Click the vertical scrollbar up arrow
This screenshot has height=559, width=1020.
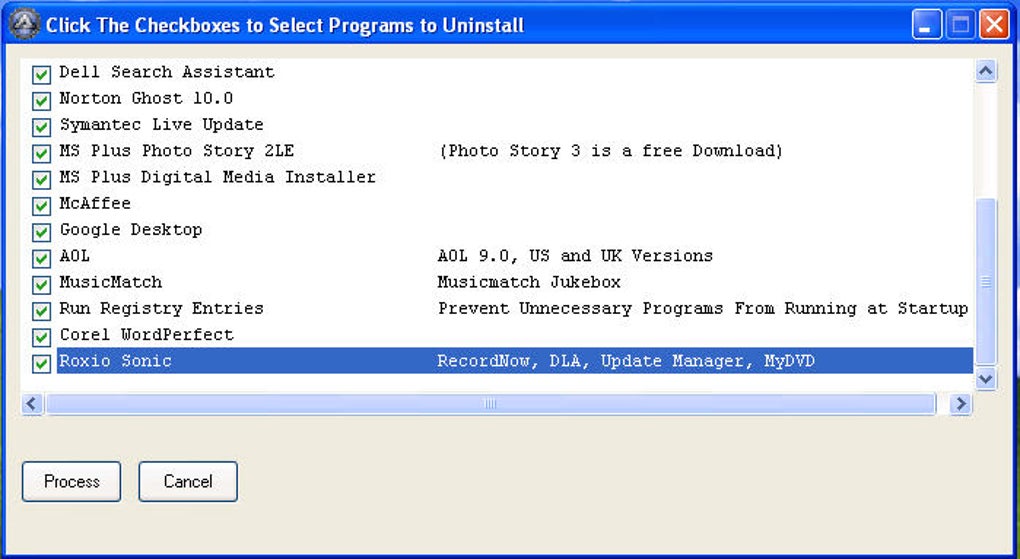pyautogui.click(x=986, y=71)
